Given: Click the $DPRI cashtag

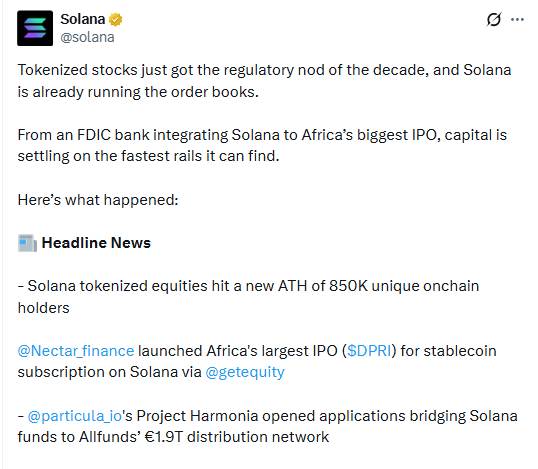Looking at the screenshot, I should tap(369, 351).
